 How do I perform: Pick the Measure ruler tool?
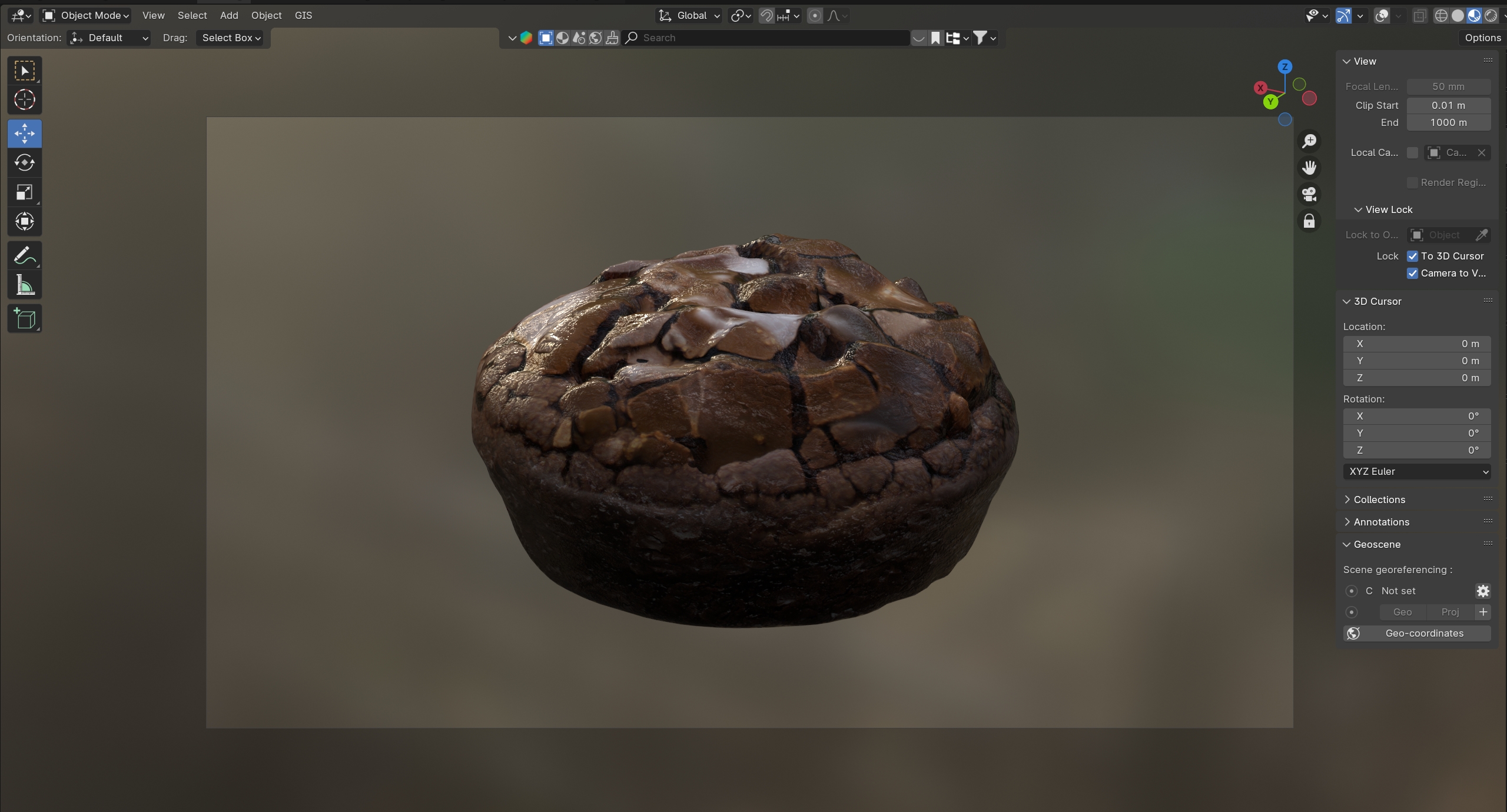click(24, 286)
